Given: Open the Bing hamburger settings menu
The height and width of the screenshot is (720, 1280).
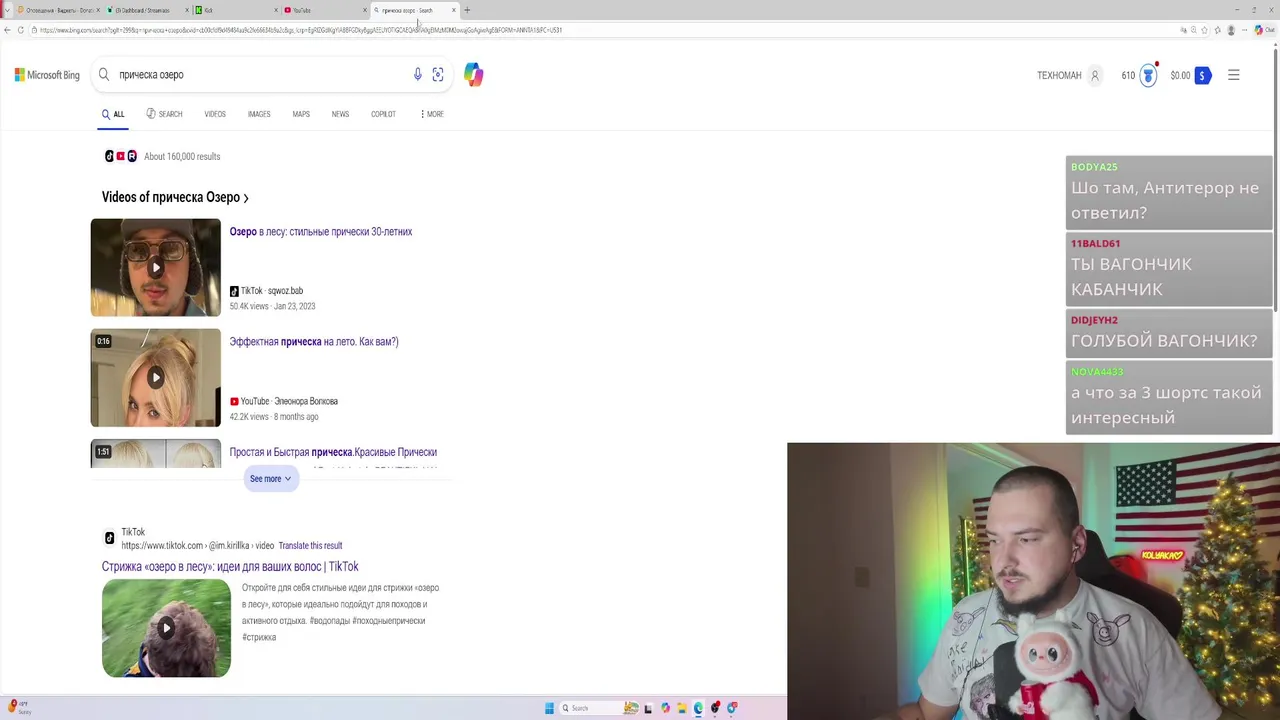Looking at the screenshot, I should pos(1234,75).
